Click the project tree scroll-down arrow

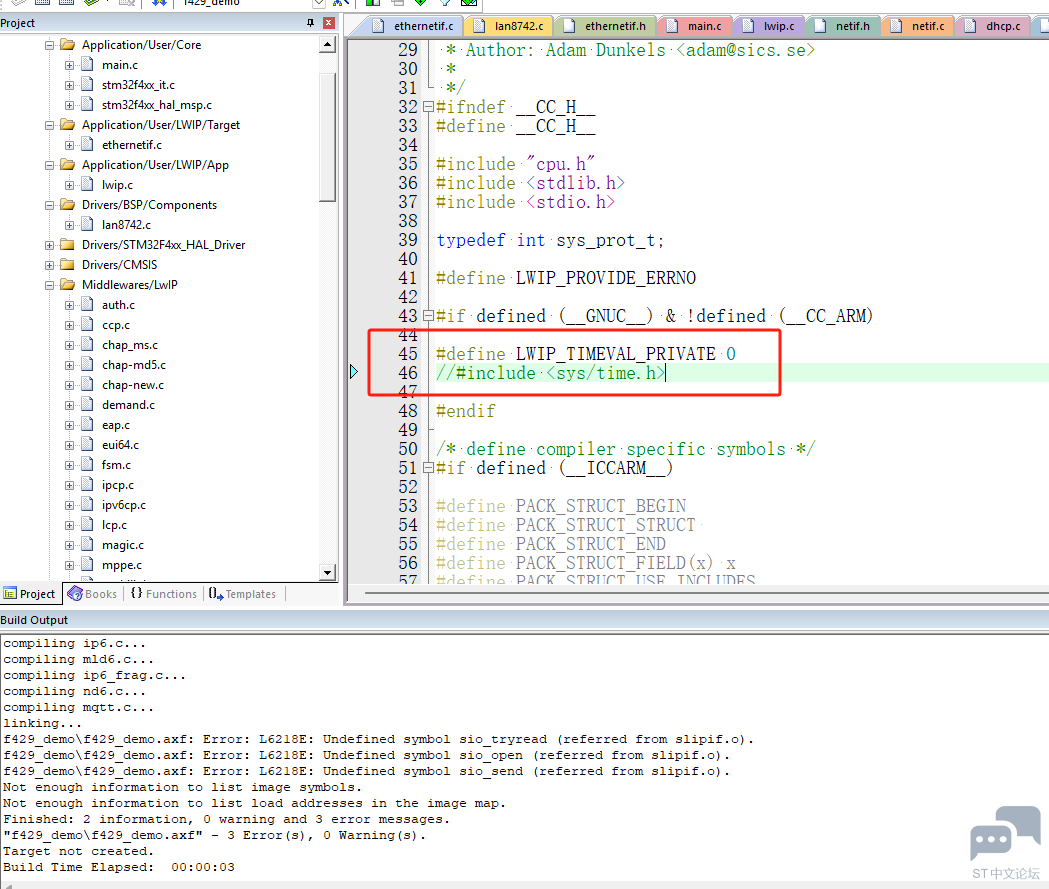327,572
